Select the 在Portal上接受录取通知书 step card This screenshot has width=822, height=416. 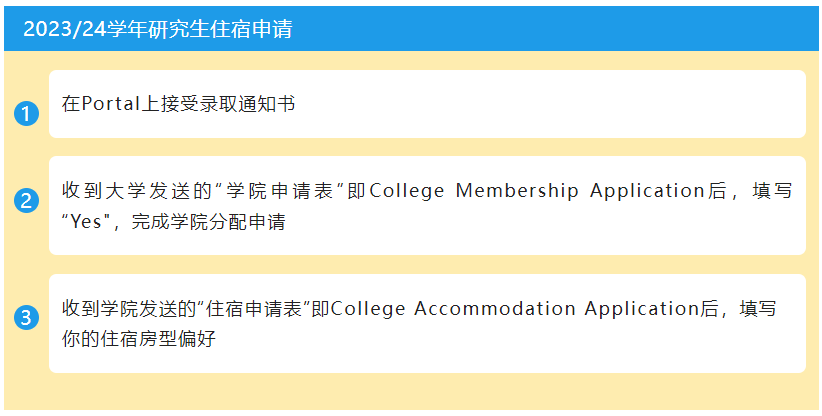coord(427,104)
